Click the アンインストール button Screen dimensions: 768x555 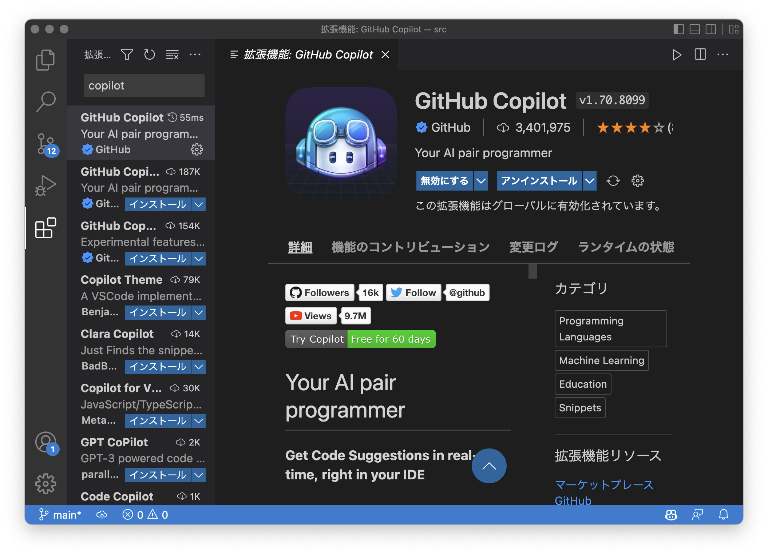tap(539, 181)
